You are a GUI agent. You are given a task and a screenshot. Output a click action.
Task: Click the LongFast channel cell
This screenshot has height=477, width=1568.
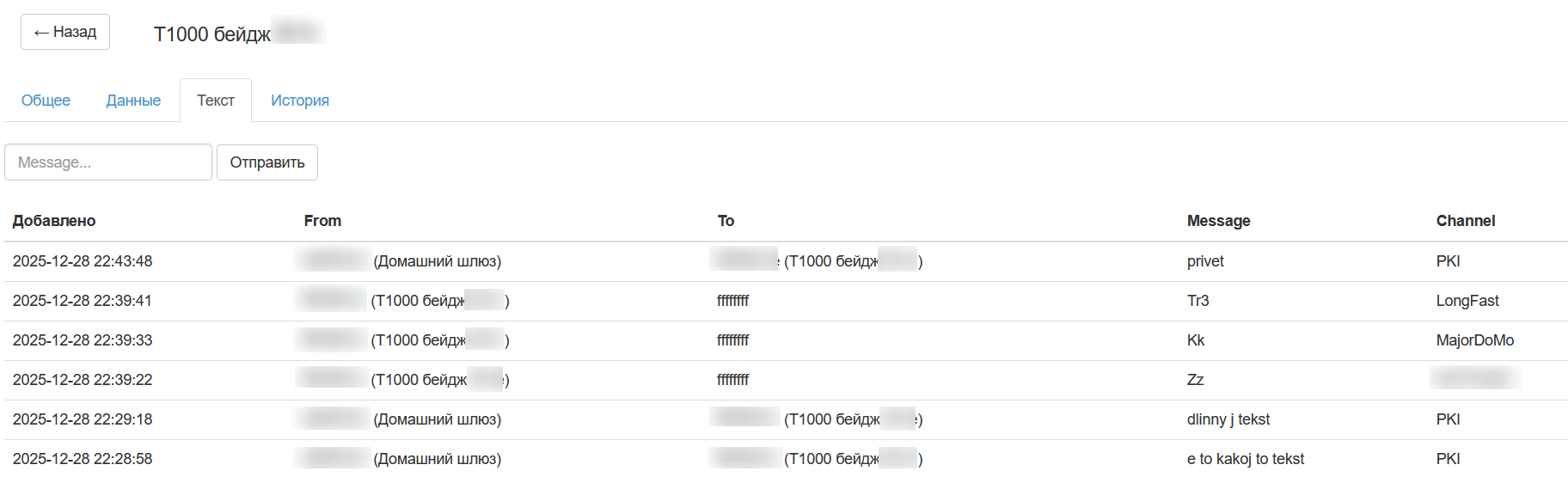click(x=1467, y=301)
